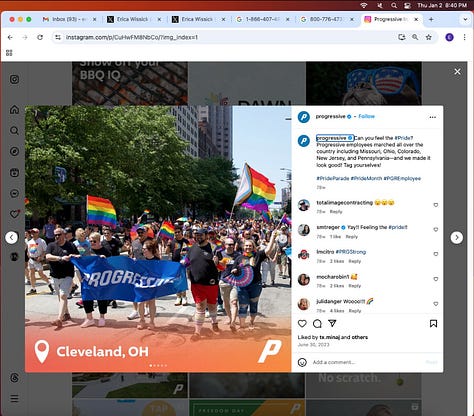Switch to 800-776 Google tab
This screenshot has width=474, height=416.
(x=327, y=19)
